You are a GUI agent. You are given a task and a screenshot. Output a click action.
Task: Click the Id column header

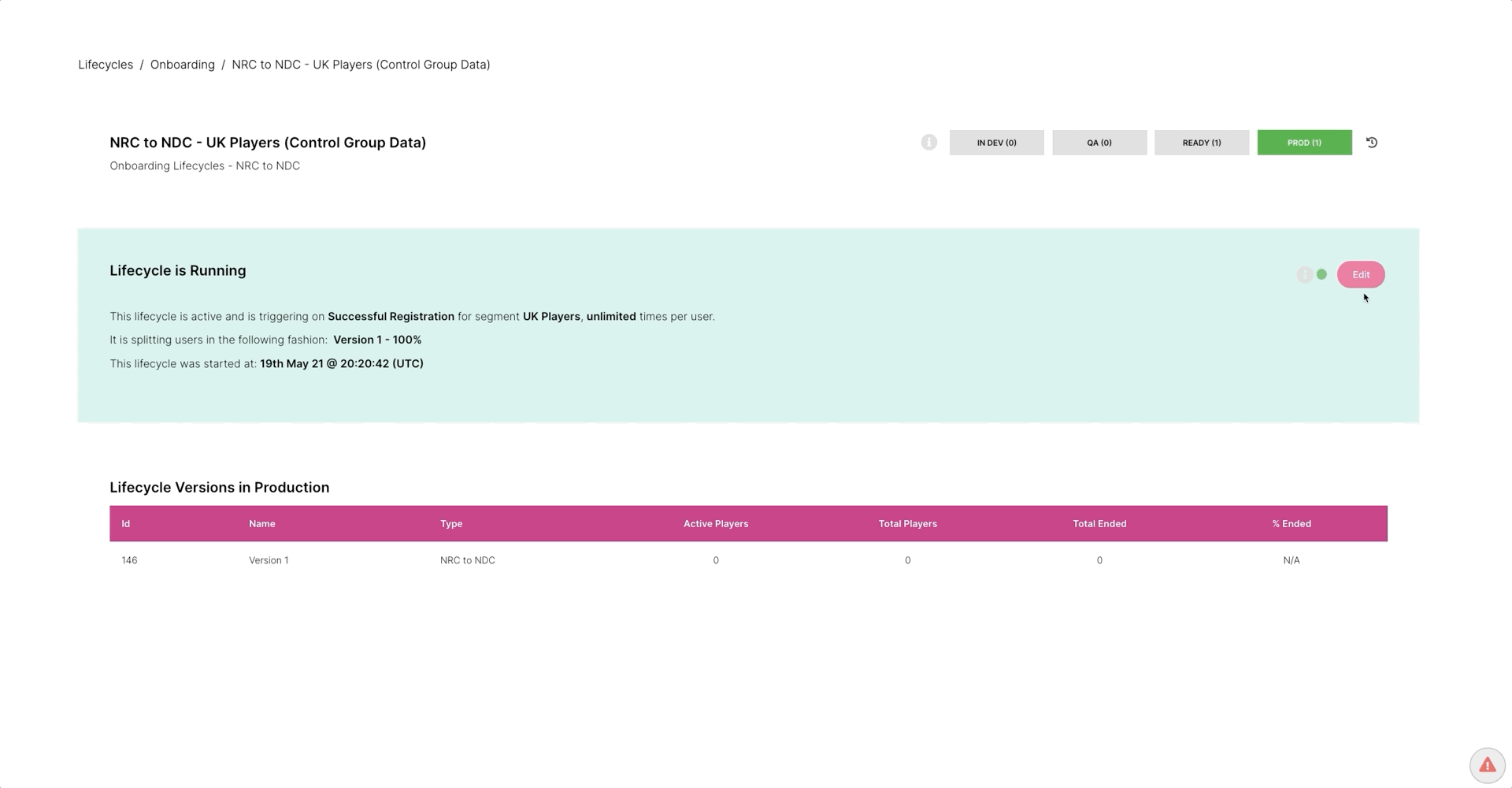click(x=126, y=524)
